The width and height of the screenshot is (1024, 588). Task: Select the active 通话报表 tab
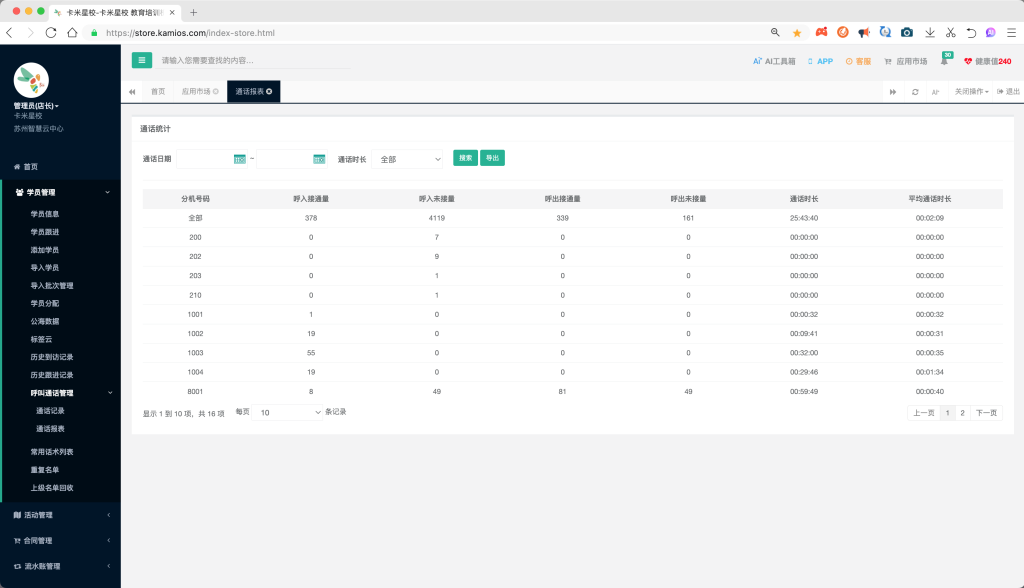coord(253,91)
